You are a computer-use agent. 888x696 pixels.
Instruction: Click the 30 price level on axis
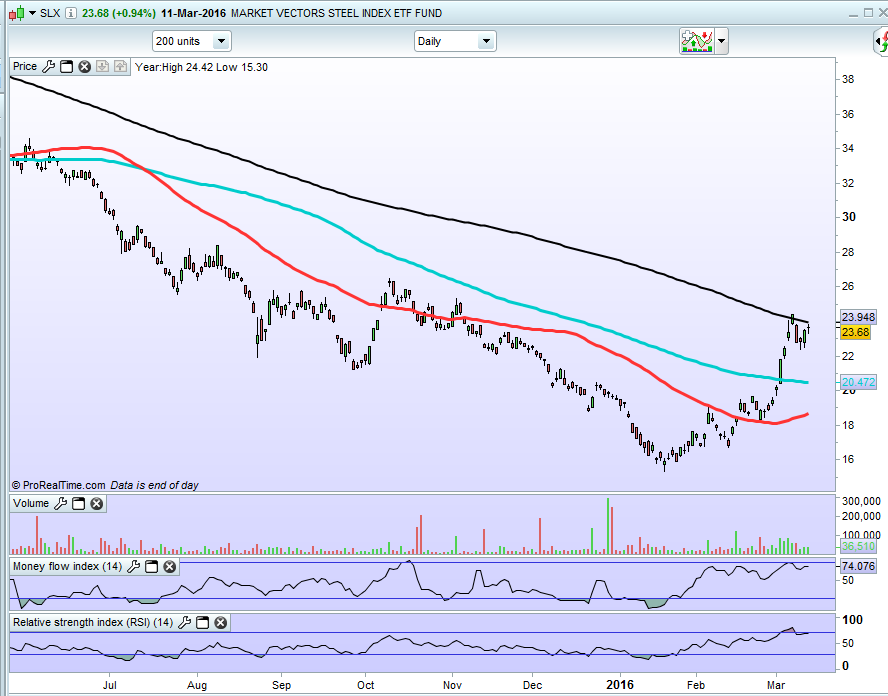[849, 217]
